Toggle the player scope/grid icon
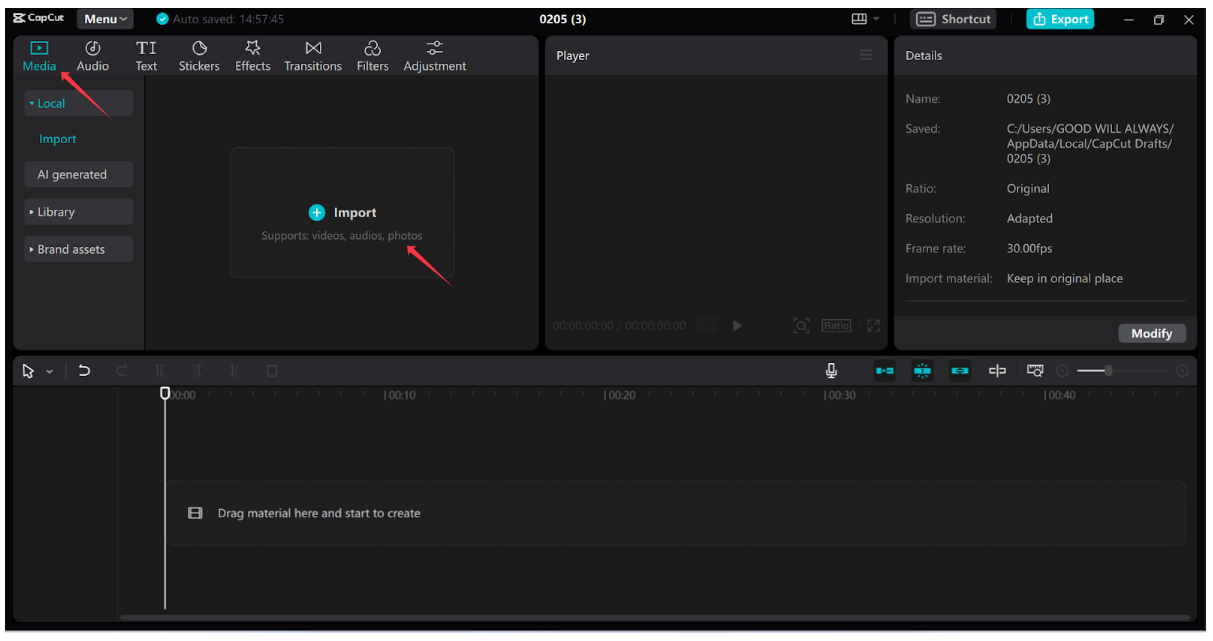 [707, 326]
